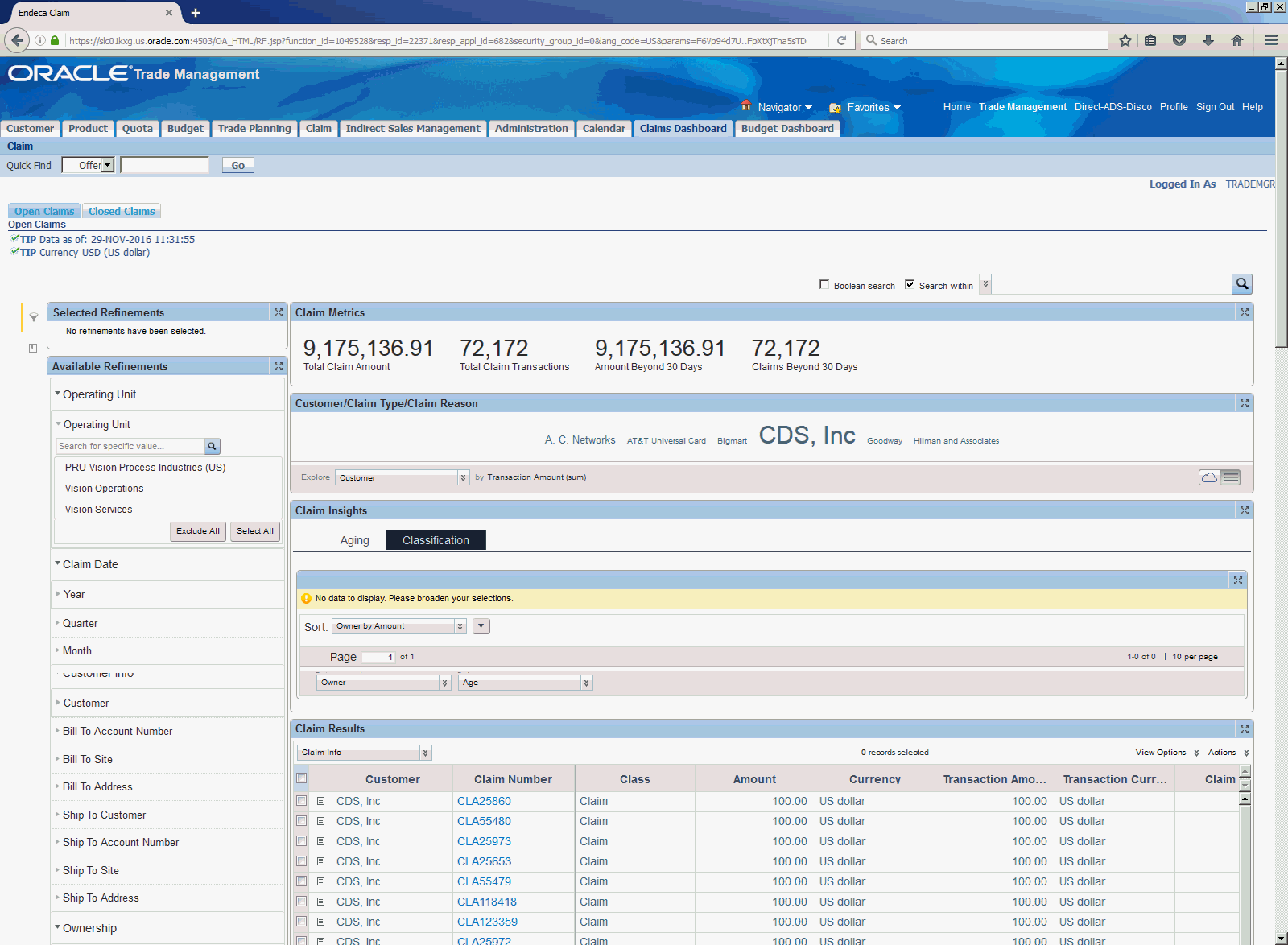Open row details icon for CLA55480

click(x=320, y=821)
